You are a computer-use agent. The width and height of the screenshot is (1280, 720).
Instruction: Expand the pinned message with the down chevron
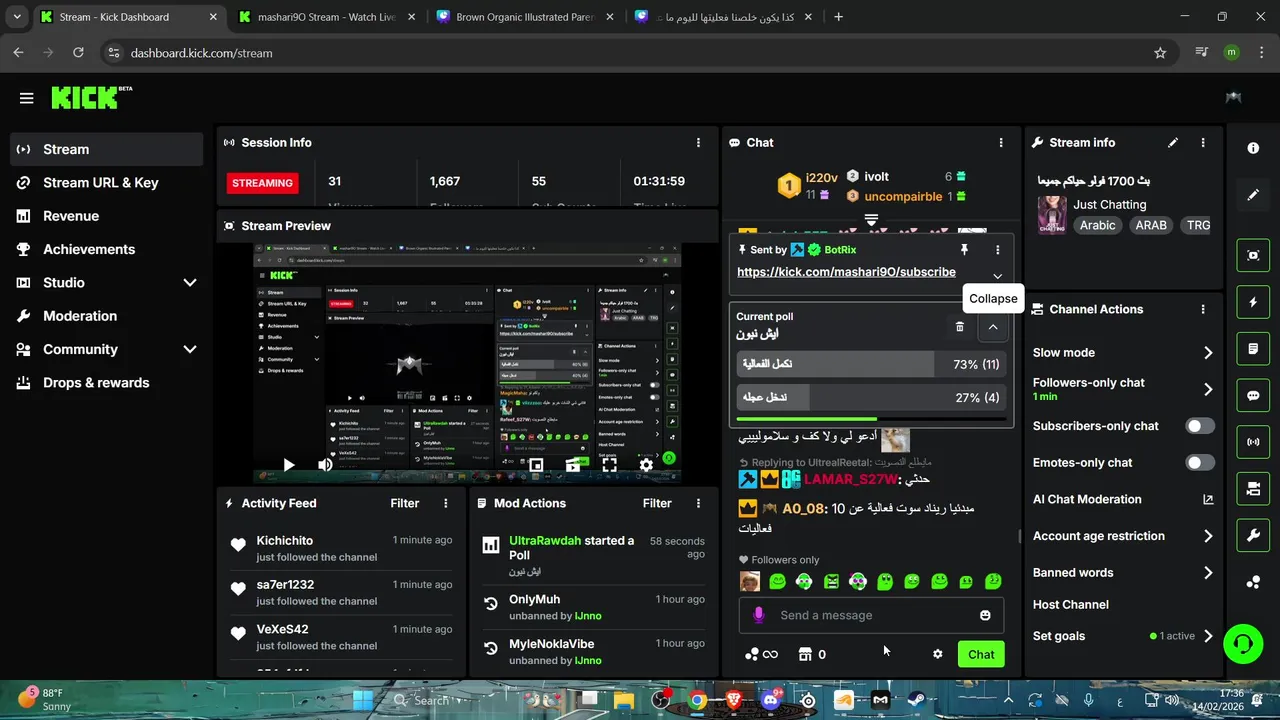[997, 276]
